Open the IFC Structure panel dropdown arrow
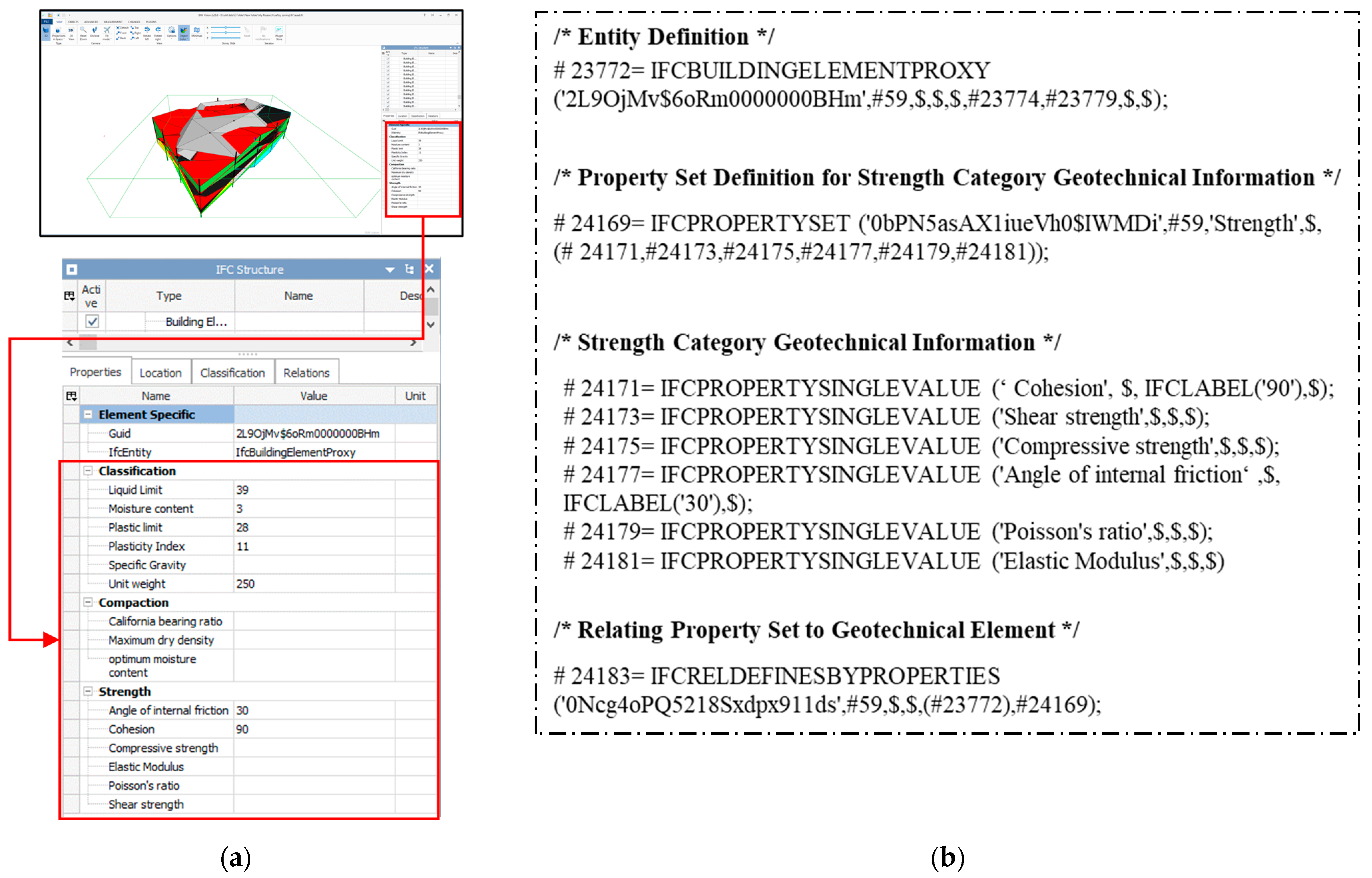 click(x=390, y=270)
